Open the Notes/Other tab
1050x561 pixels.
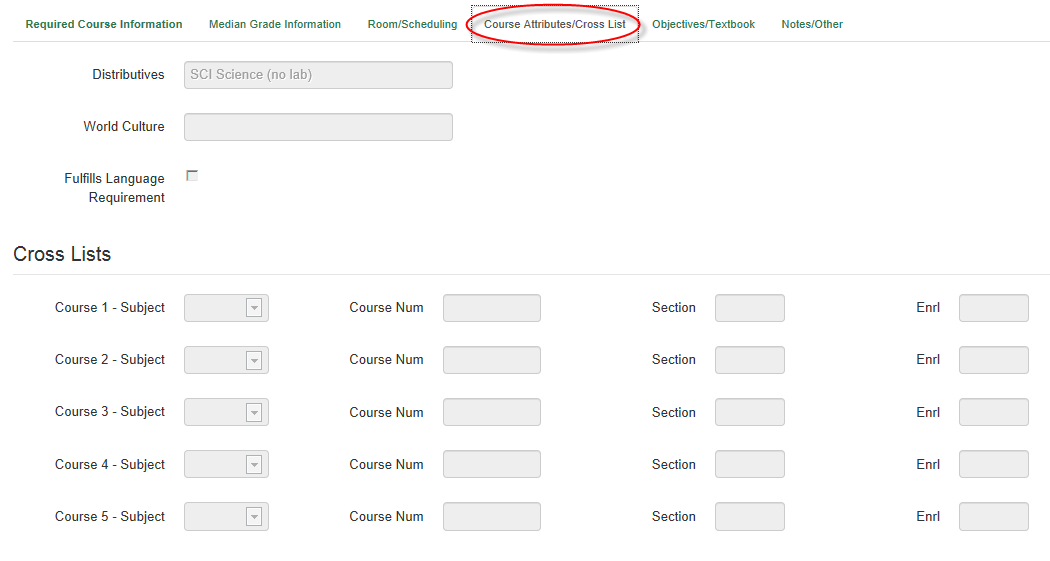click(812, 24)
